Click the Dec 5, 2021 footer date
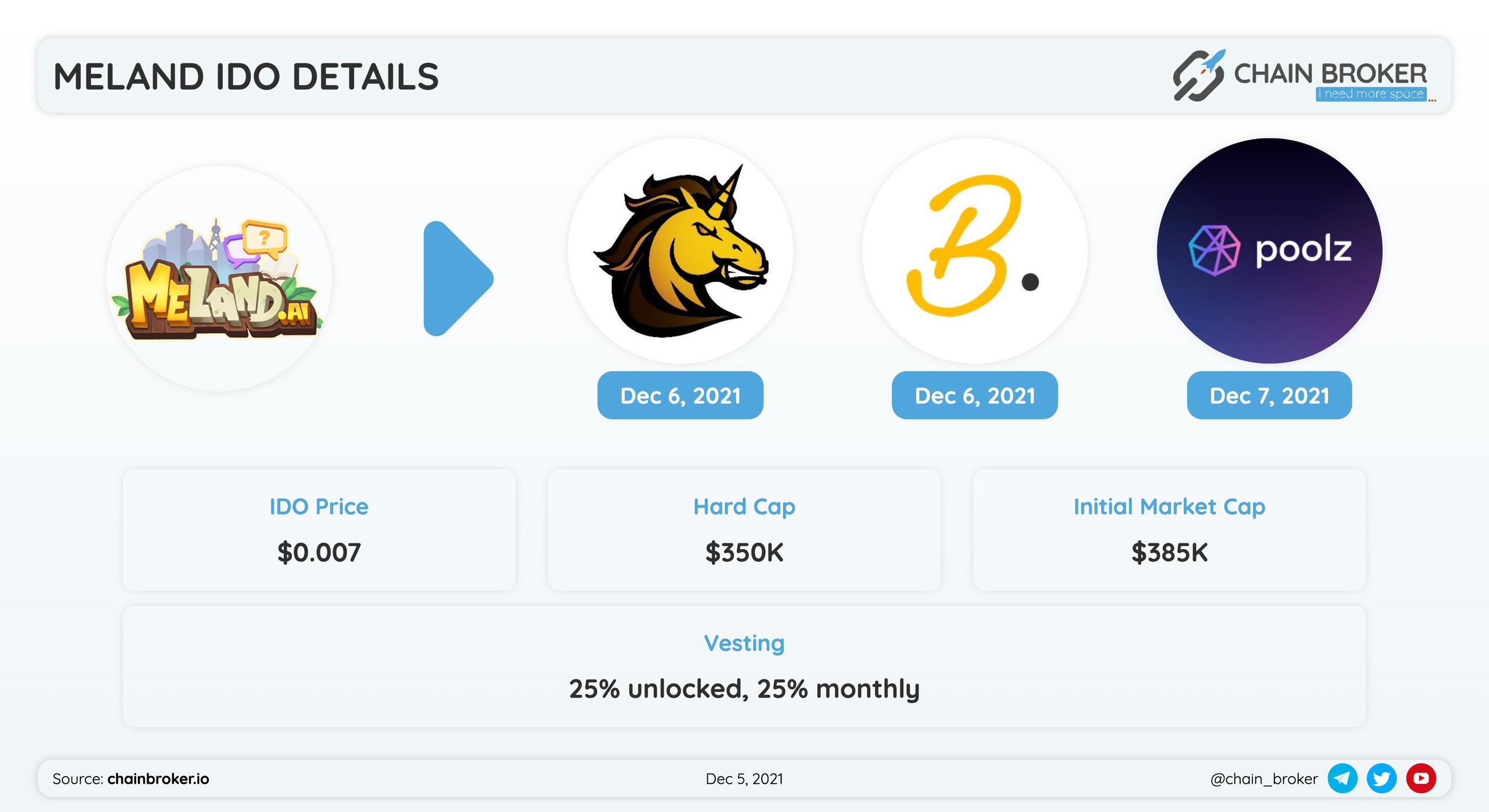Image resolution: width=1489 pixels, height=812 pixels. point(744,779)
